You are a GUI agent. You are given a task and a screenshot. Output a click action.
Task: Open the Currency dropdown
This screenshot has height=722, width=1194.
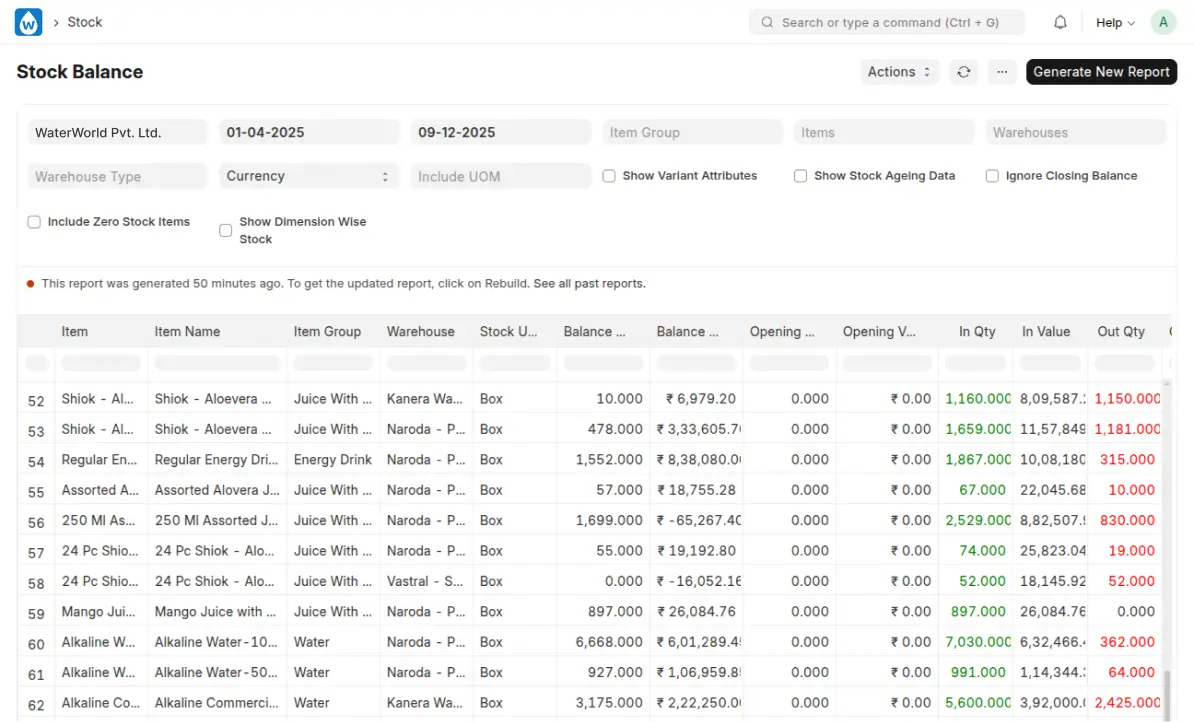tap(308, 176)
